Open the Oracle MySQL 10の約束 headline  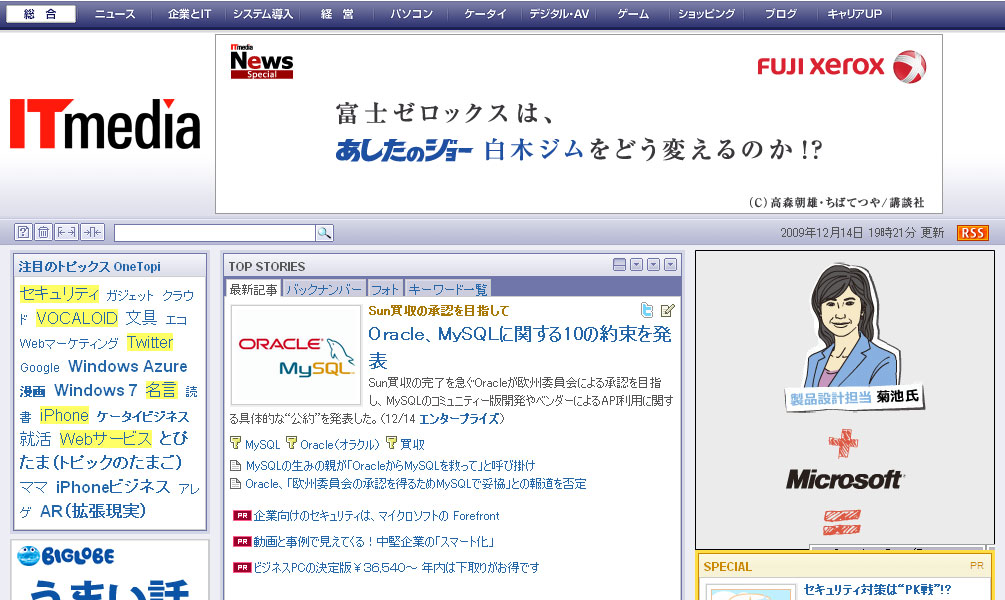click(519, 334)
